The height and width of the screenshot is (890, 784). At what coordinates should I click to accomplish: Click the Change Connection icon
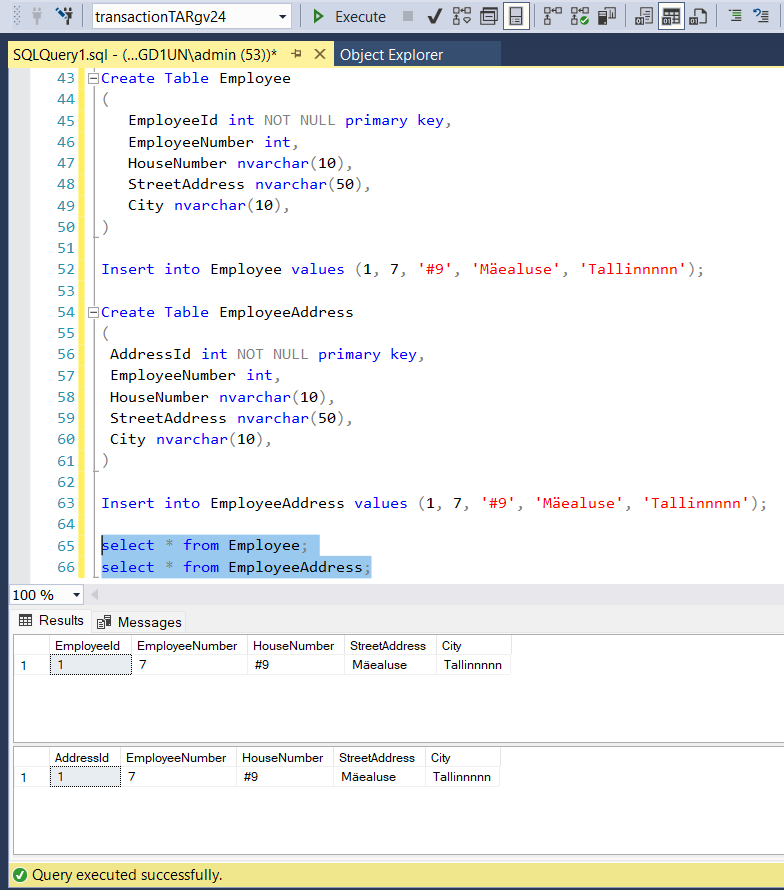[x=66, y=16]
